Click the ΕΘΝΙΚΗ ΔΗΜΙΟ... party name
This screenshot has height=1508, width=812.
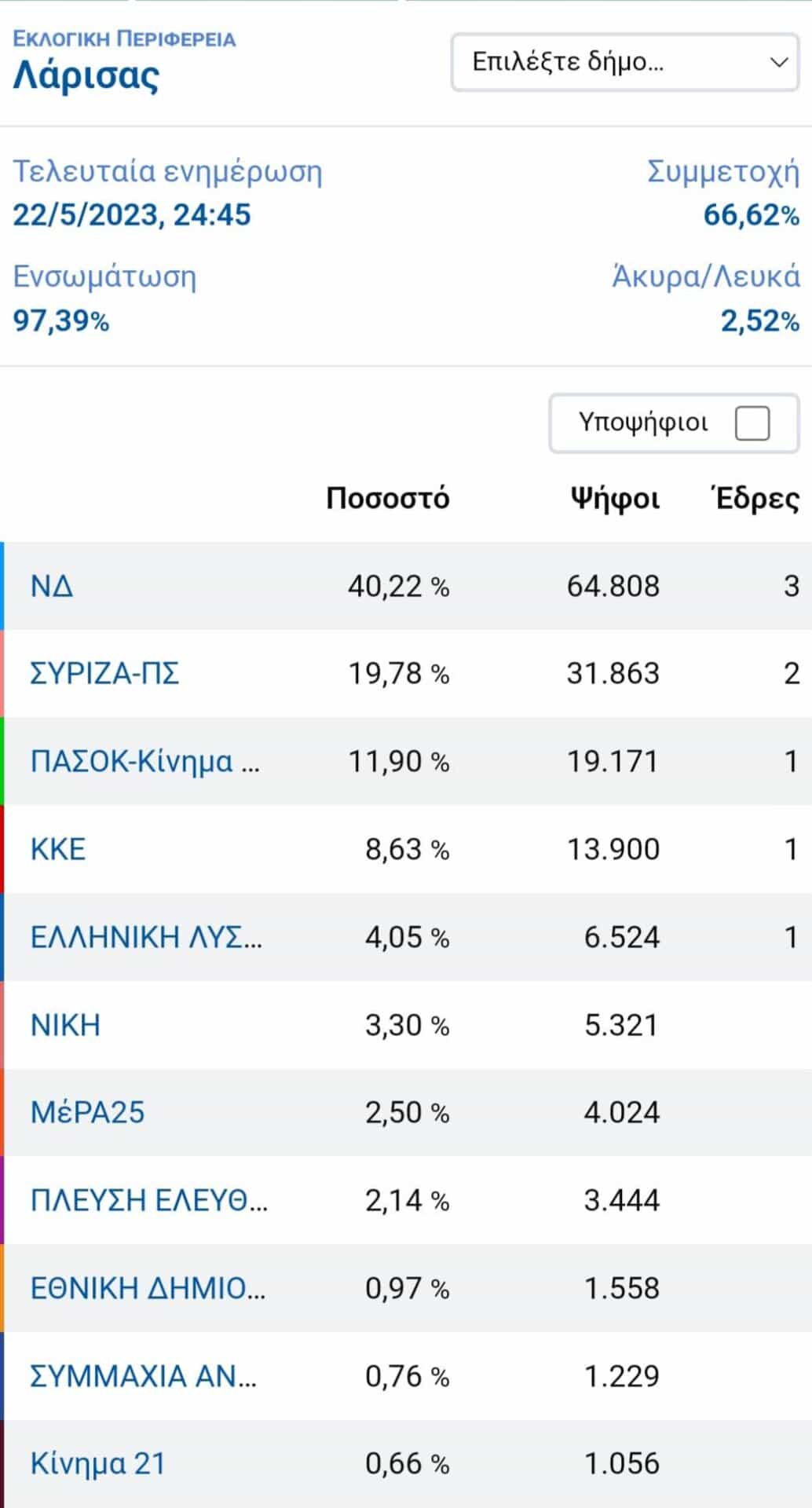tap(148, 1289)
